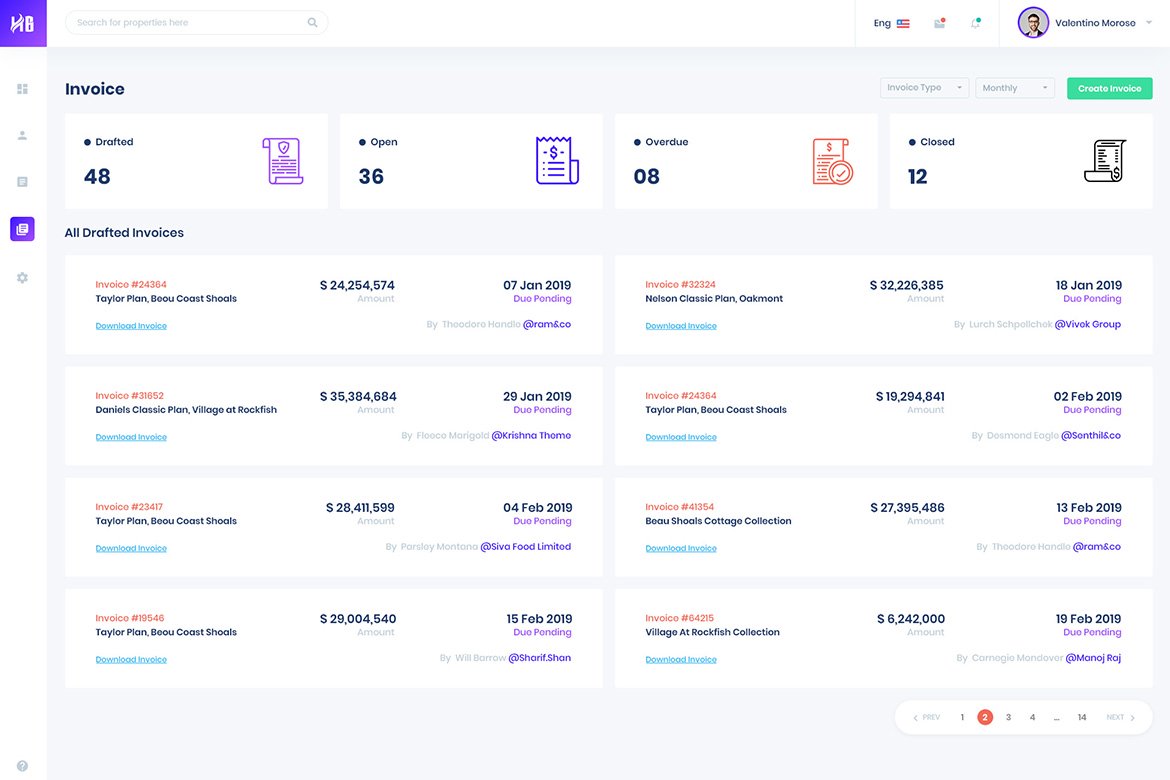Download invoice #24364 dated 07 Jan 2019
Image resolution: width=1170 pixels, height=780 pixels.
[x=131, y=326]
